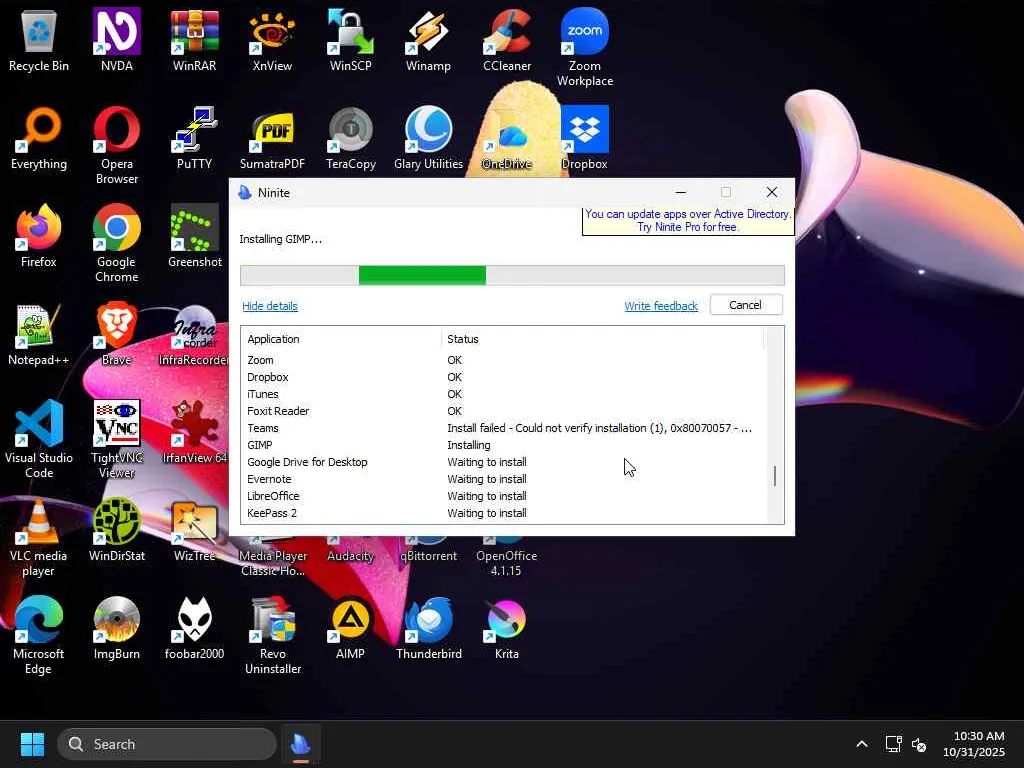Select the Google Drive for Desktop row
The width and height of the screenshot is (1024, 768).
[503, 462]
